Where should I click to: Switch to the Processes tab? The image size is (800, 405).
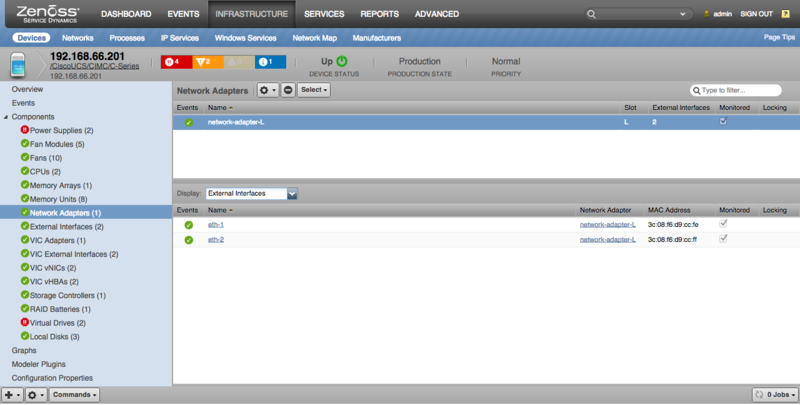point(127,38)
